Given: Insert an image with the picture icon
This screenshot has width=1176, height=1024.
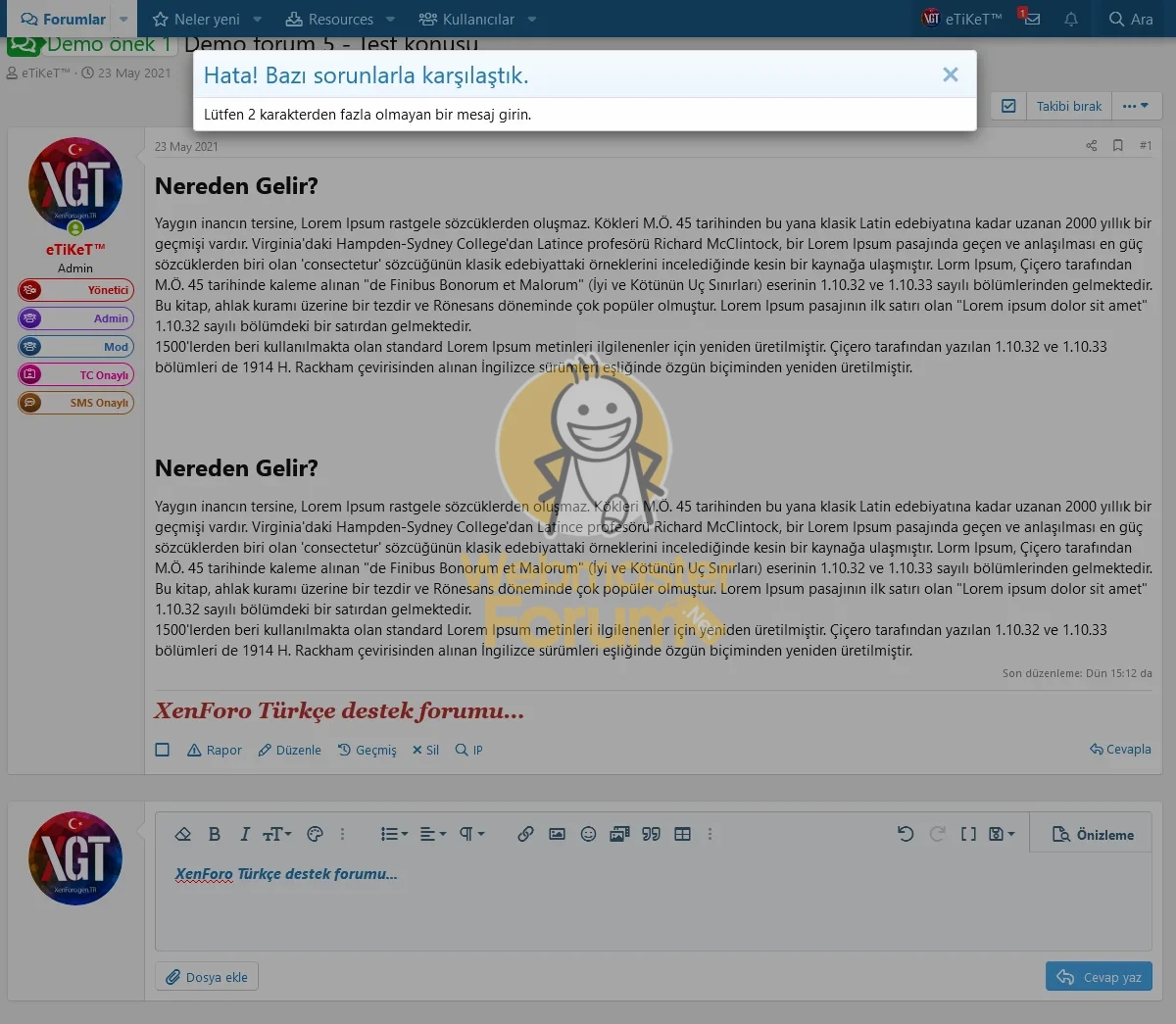Looking at the screenshot, I should (557, 834).
